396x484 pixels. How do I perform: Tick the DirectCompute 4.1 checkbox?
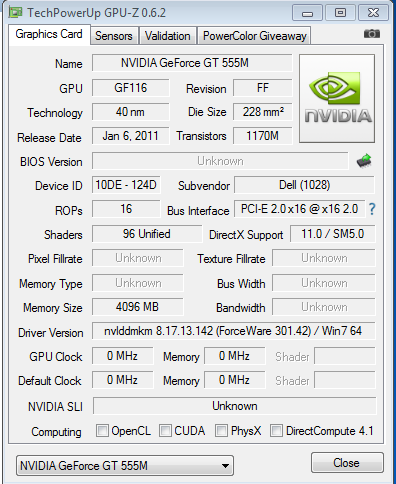pyautogui.click(x=276, y=430)
